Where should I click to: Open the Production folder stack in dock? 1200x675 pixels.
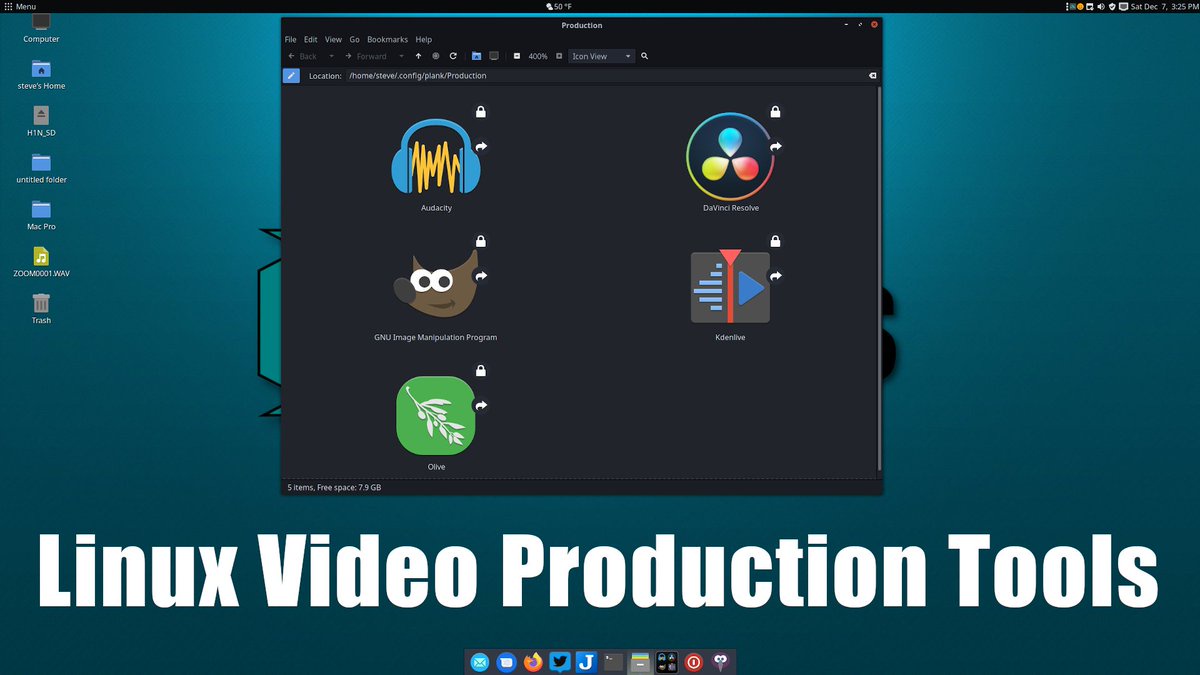tap(667, 662)
